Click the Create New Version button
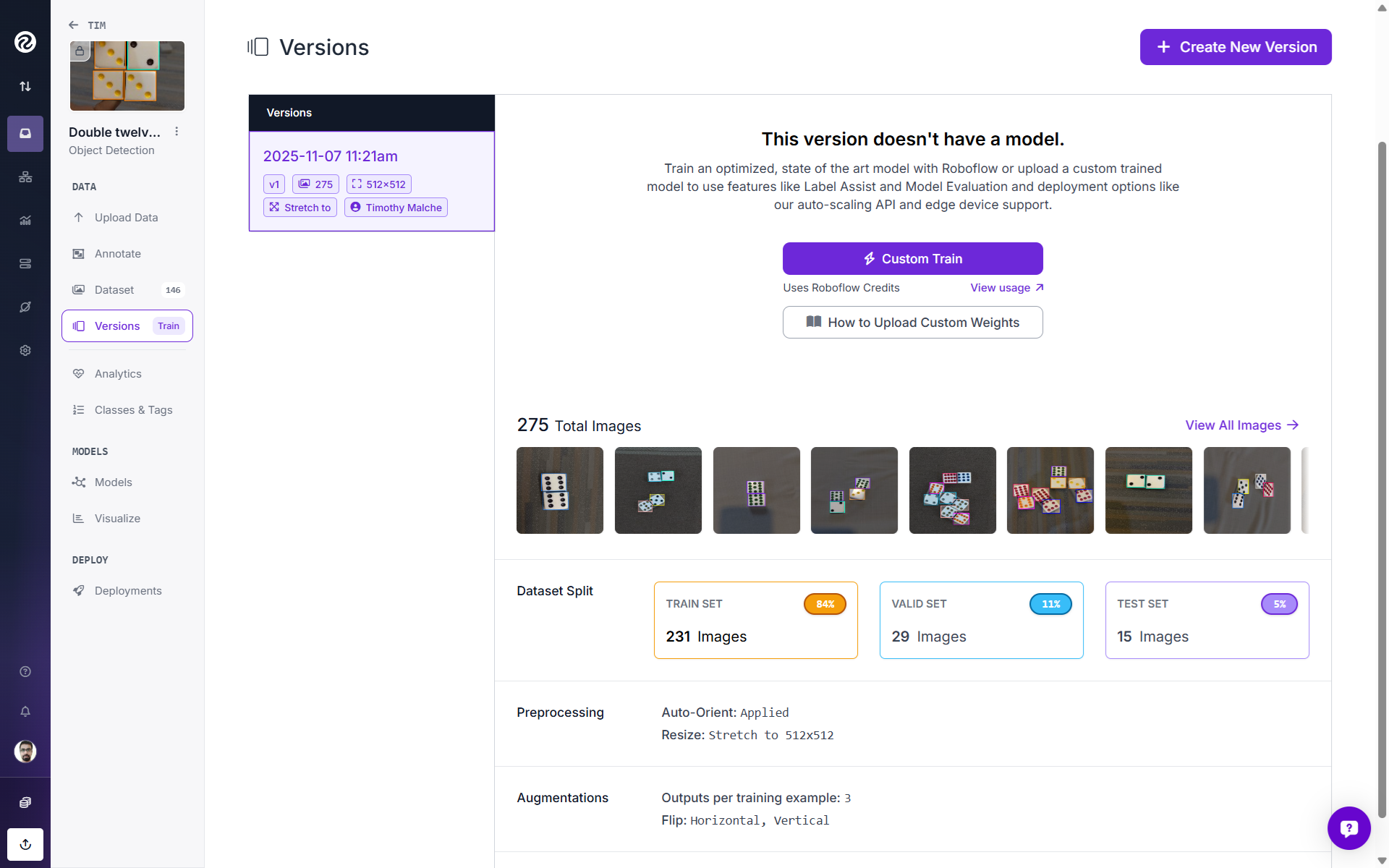Screen dimensions: 1389x868 (x=1236, y=47)
